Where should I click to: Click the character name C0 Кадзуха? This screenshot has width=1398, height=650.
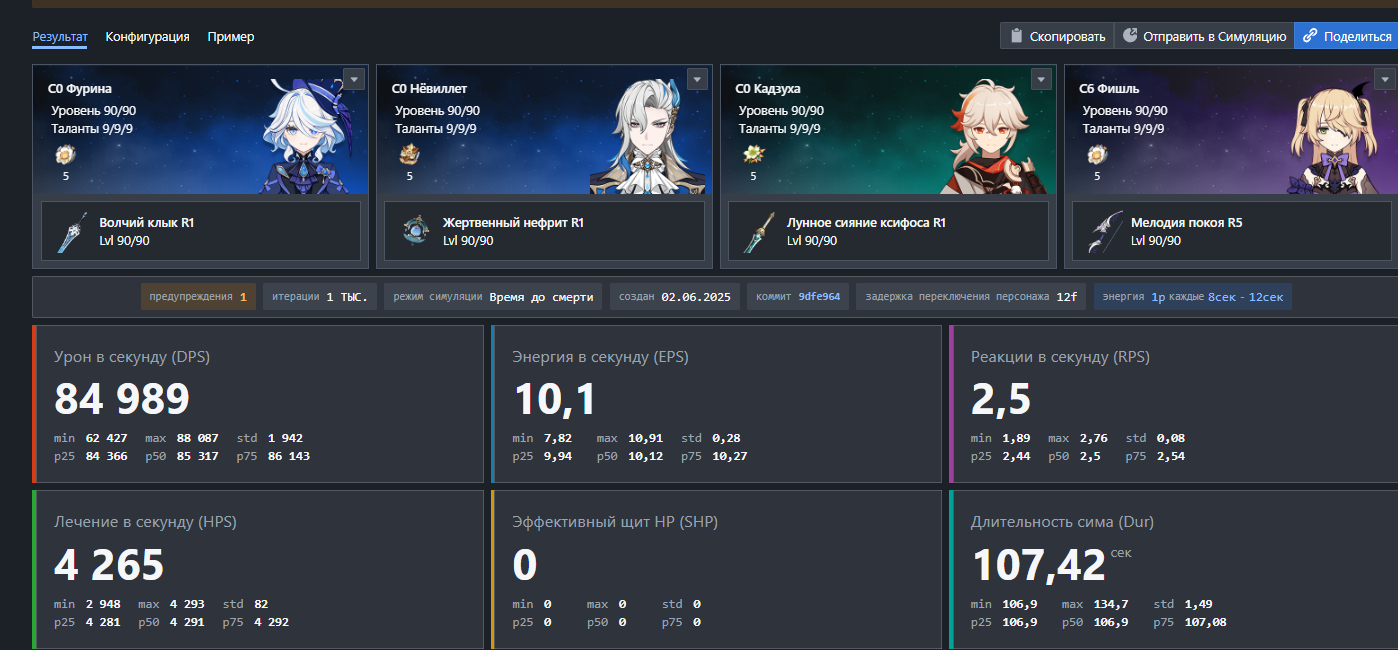(768, 89)
